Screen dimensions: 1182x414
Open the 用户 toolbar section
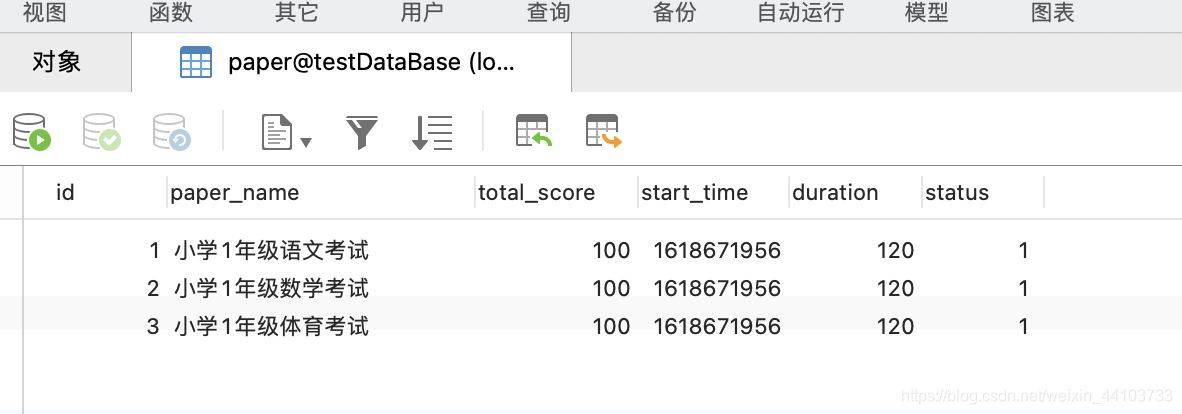(422, 12)
